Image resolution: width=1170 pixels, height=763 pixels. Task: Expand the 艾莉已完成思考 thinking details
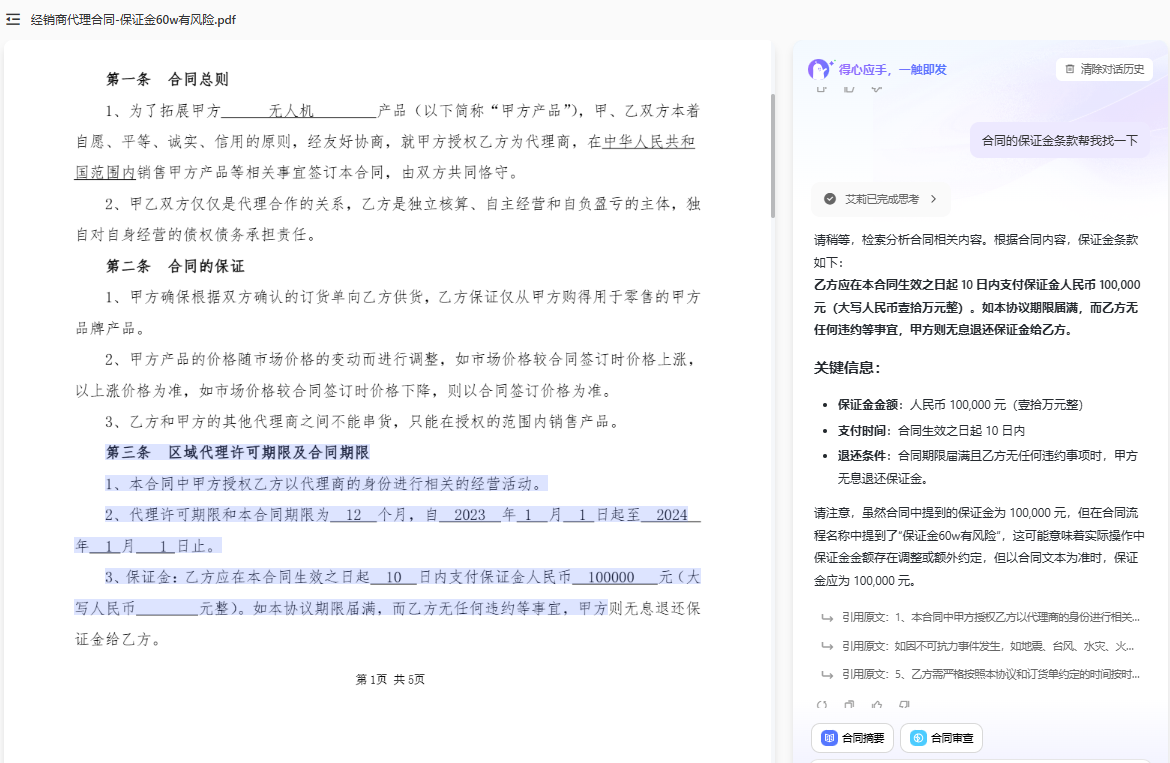coord(936,198)
